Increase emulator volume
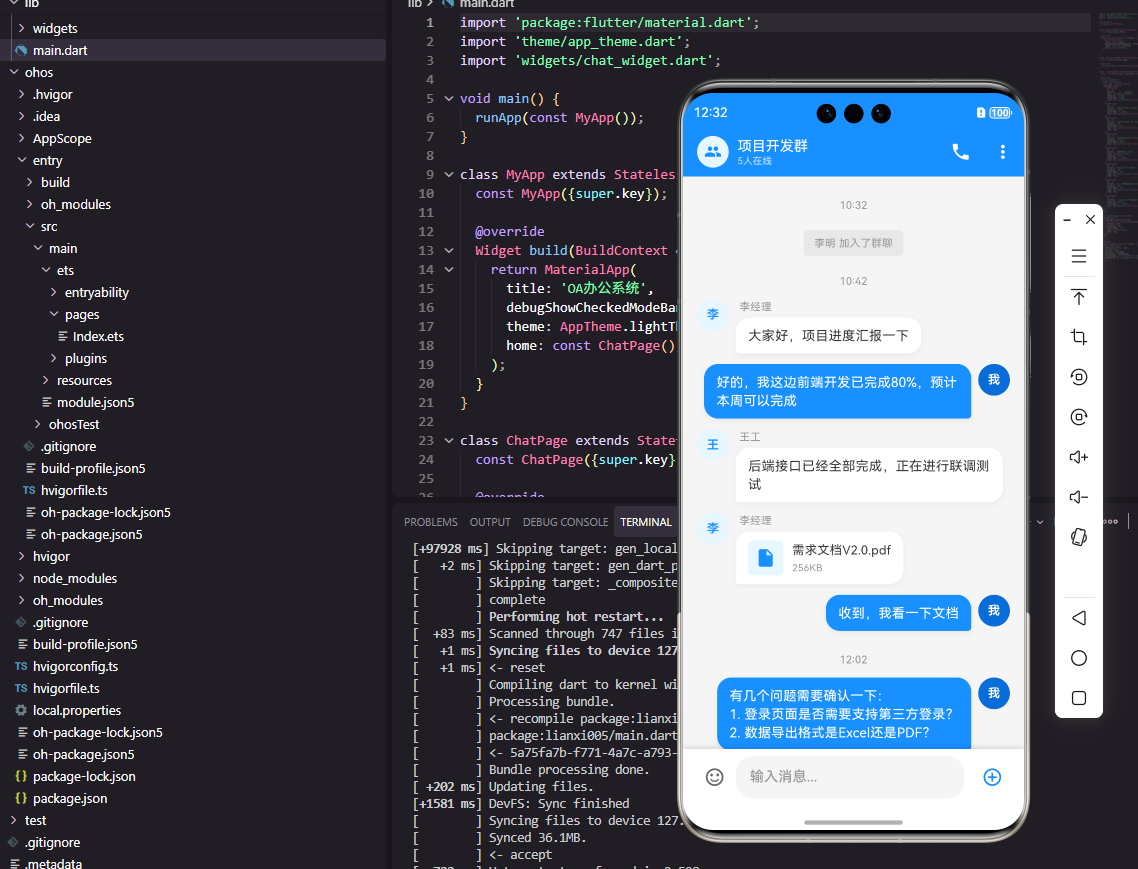The height and width of the screenshot is (869, 1138). (1078, 457)
